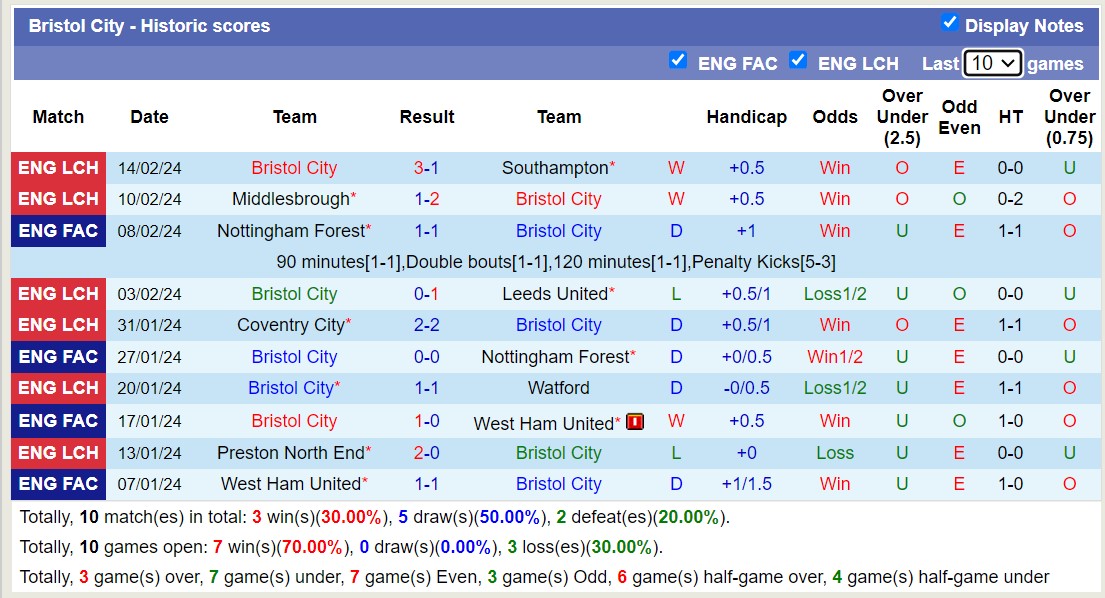Open the Southampton team page

click(555, 168)
